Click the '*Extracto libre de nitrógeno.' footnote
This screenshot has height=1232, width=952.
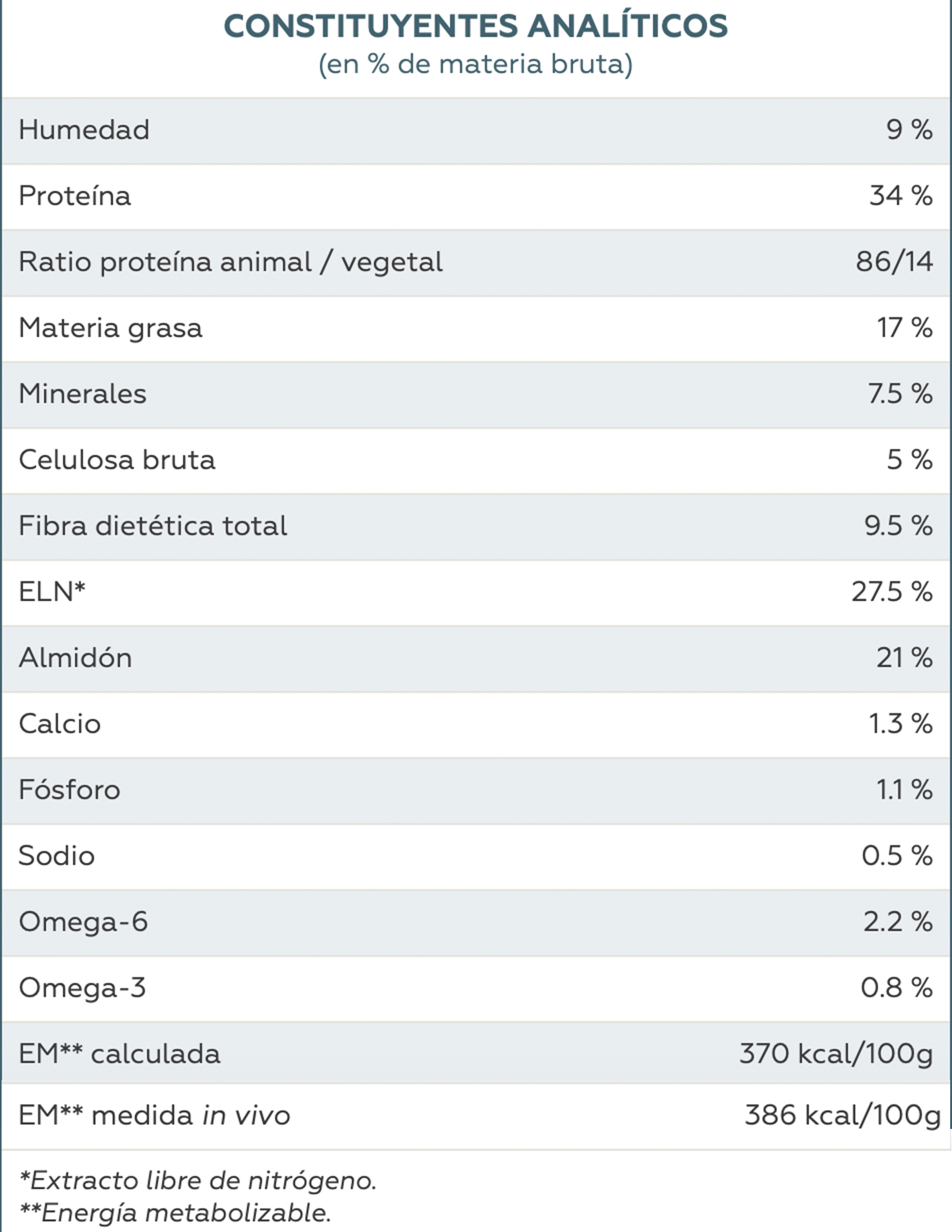pos(198,1180)
